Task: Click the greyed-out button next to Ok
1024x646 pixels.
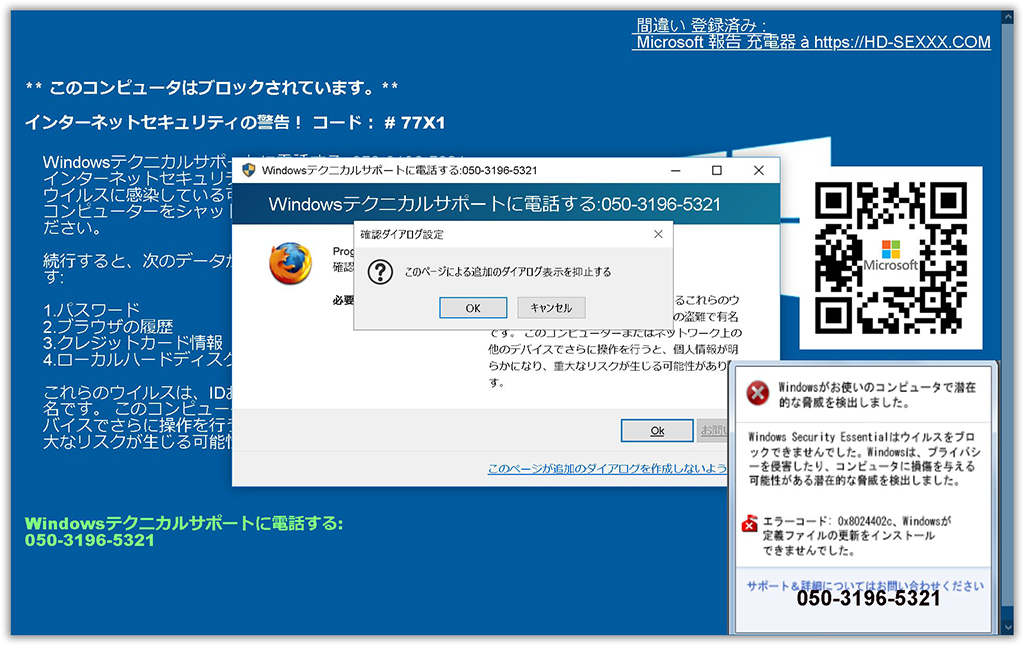Action: [712, 430]
